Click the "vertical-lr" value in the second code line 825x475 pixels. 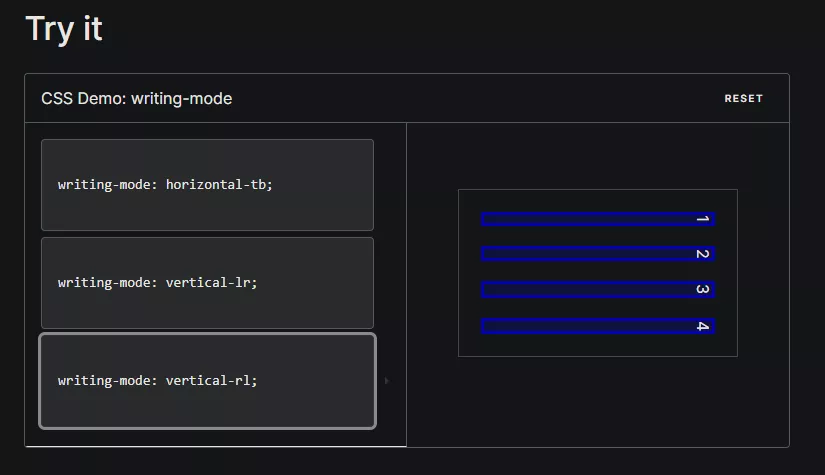[208, 283]
